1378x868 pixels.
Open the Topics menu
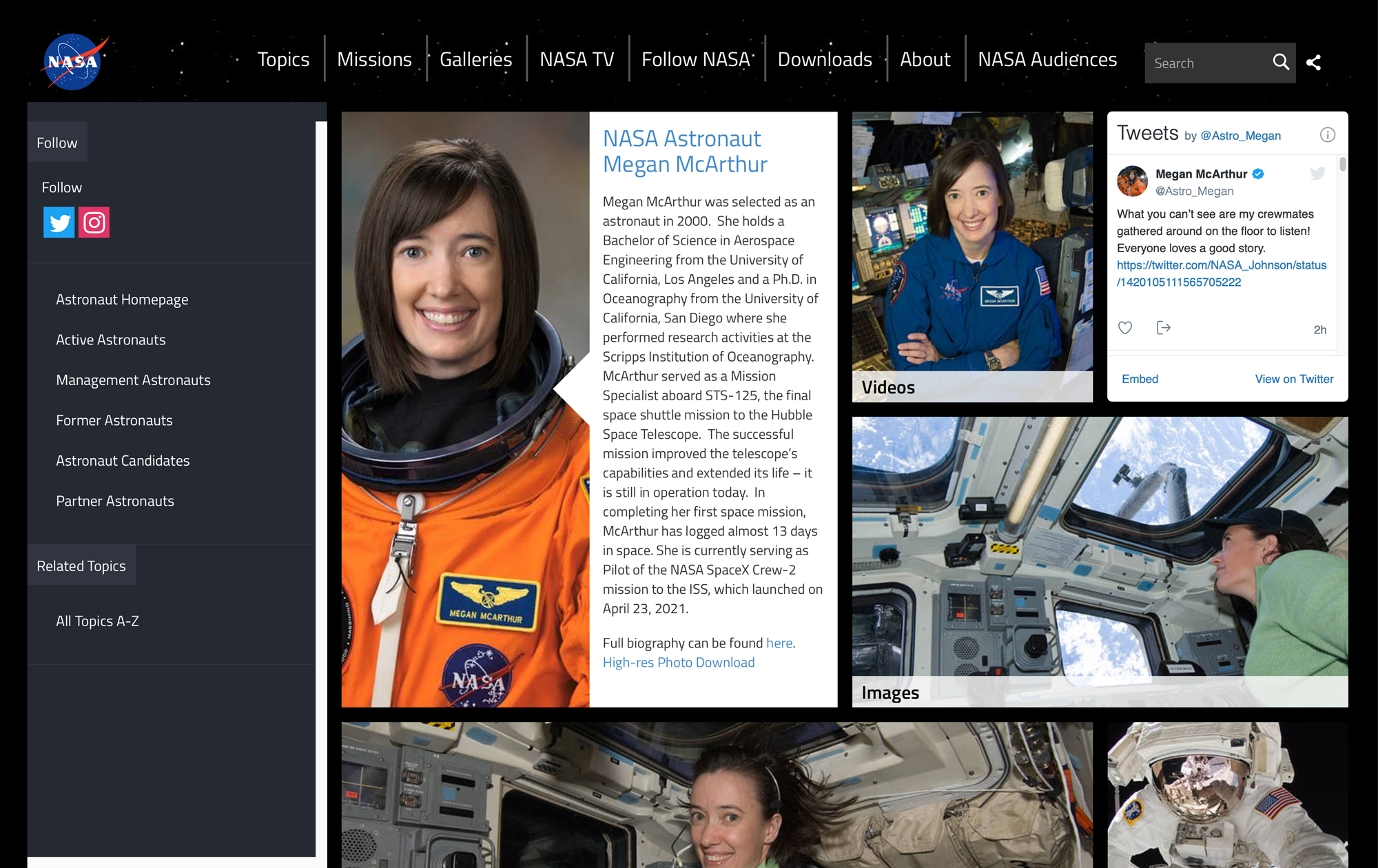coord(283,60)
